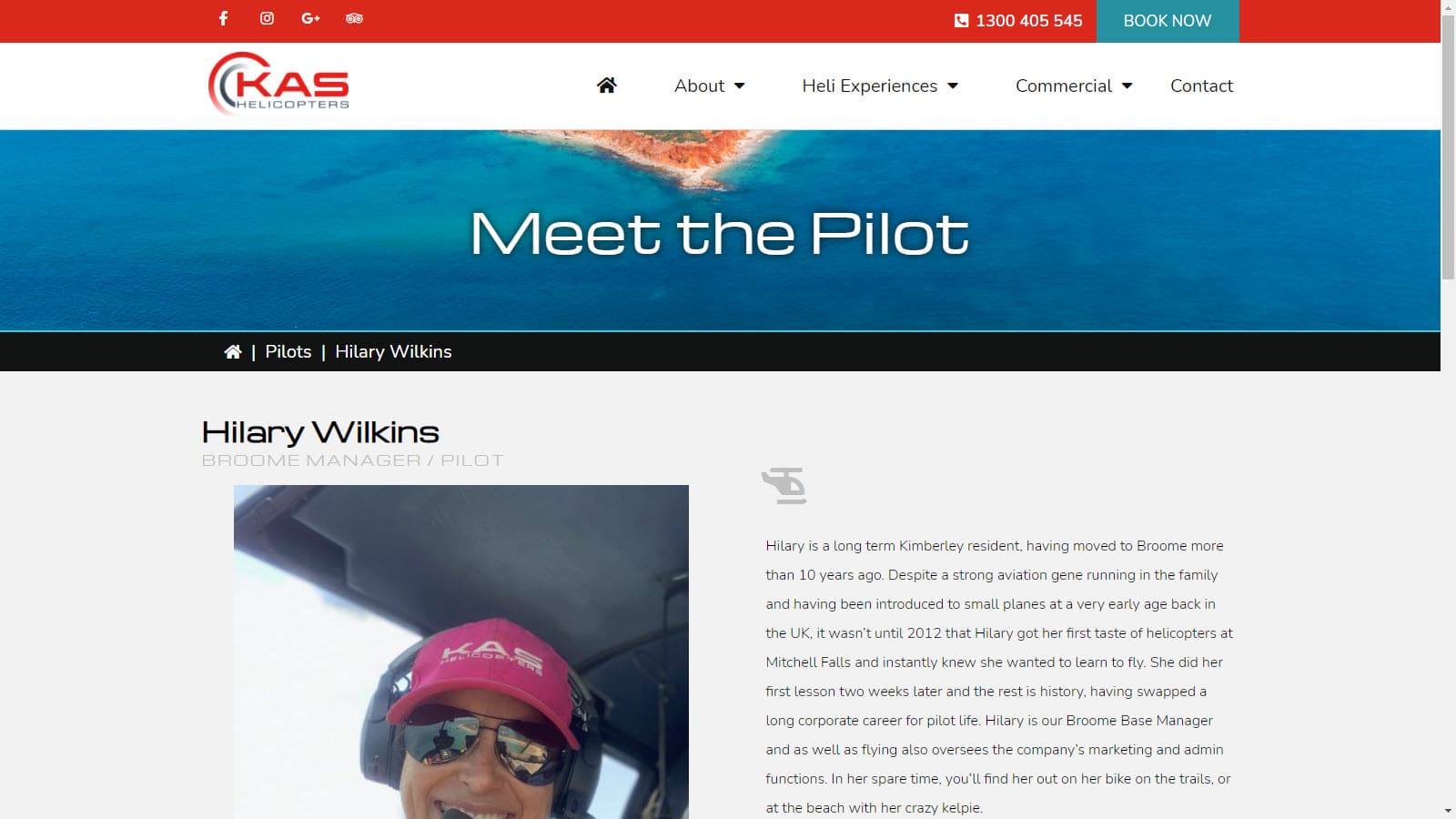Open the Facebook social icon
Screen dimensions: 1456x819
(x=223, y=18)
